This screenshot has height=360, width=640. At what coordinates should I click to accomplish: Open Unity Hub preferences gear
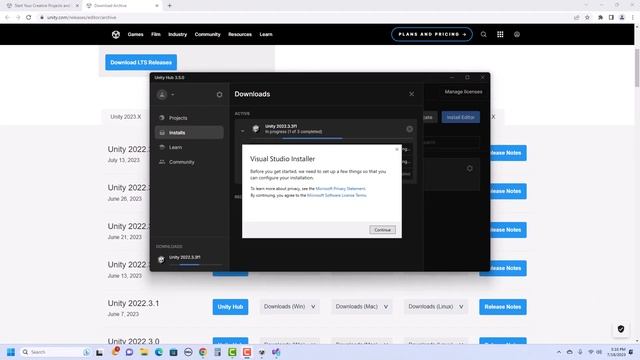pos(219,95)
